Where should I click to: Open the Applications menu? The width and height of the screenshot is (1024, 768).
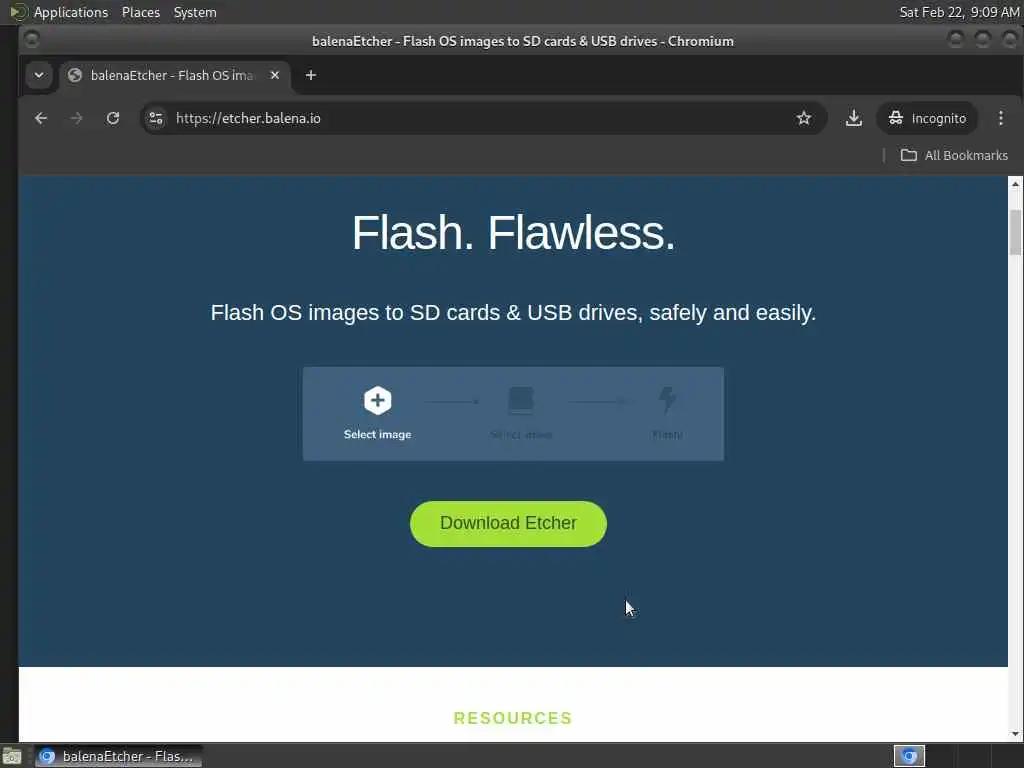coord(71,12)
